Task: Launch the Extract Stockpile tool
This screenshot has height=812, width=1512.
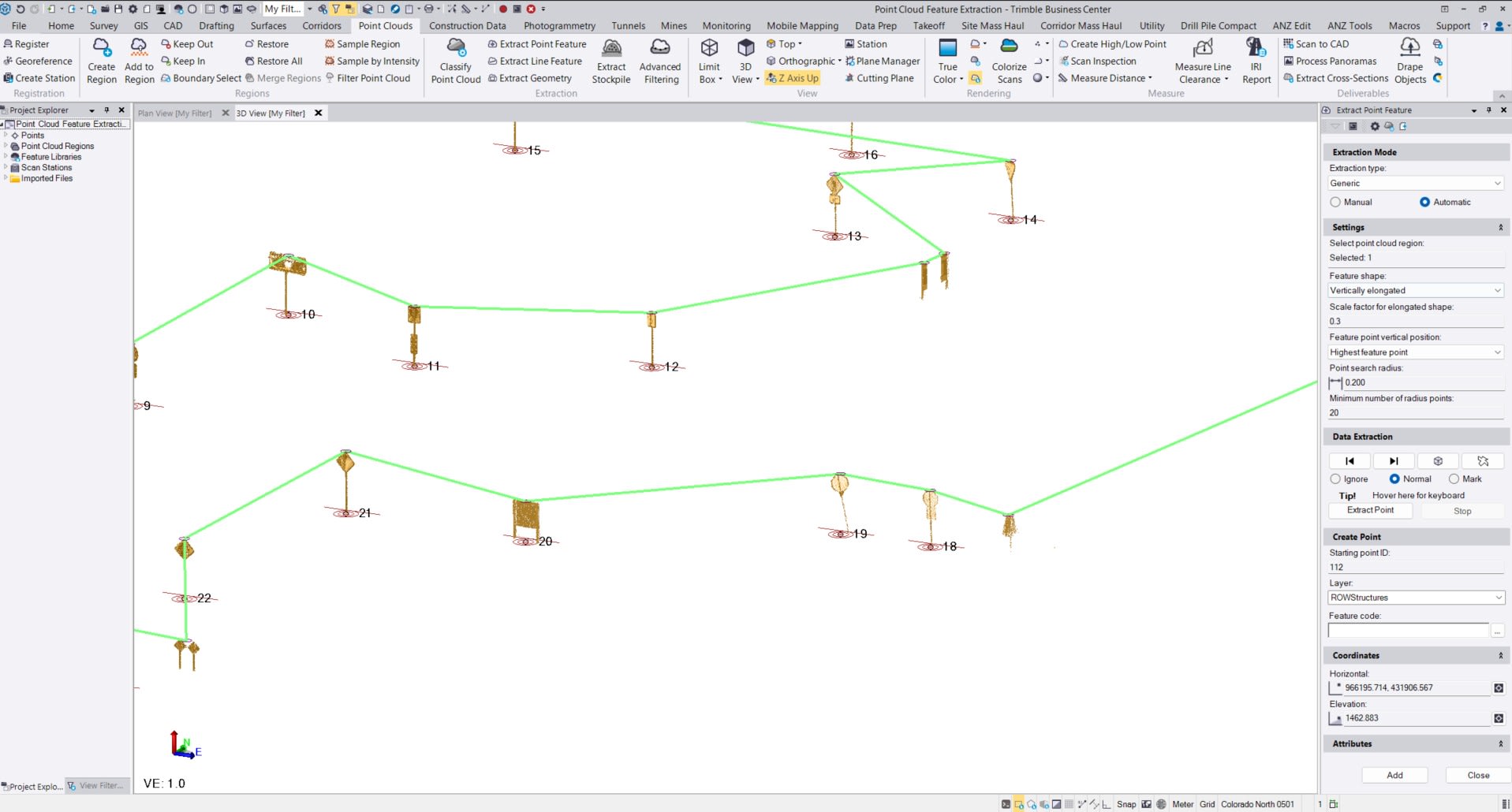Action: tap(611, 61)
